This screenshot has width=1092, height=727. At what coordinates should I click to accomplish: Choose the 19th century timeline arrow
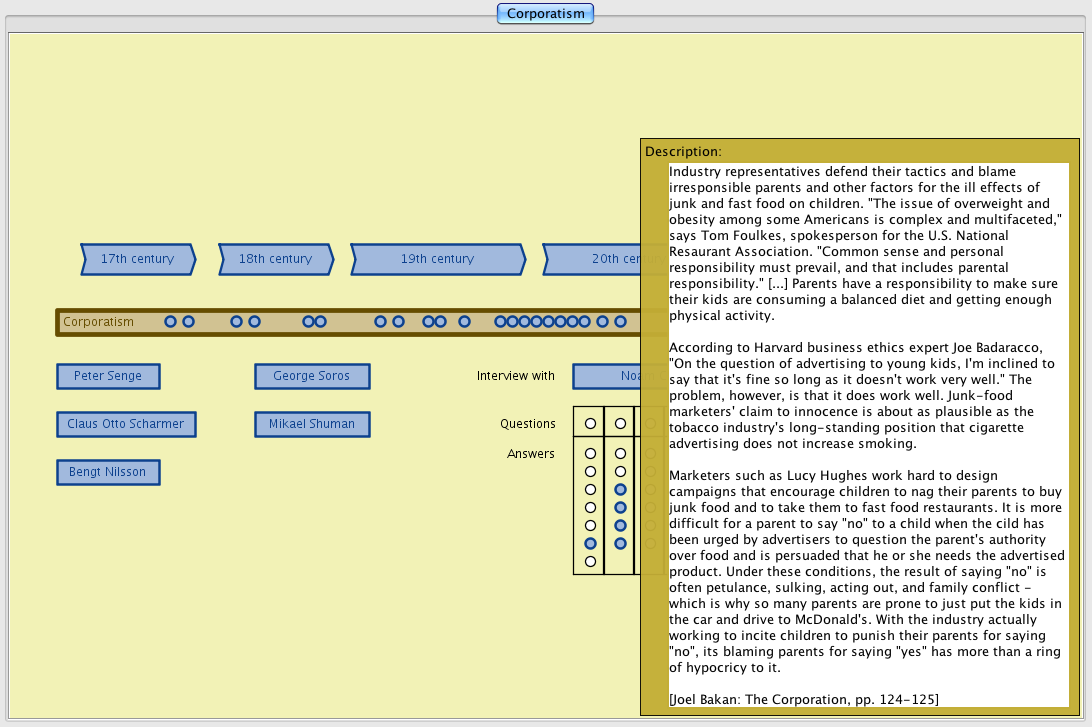tap(437, 259)
